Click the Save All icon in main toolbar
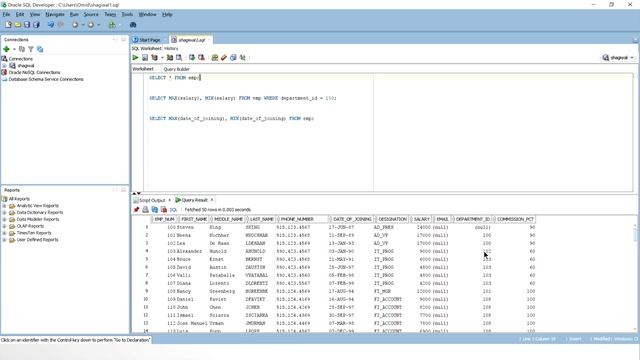Image resolution: width=640 pixels, height=360 pixels. pyautogui.click(x=36, y=25)
